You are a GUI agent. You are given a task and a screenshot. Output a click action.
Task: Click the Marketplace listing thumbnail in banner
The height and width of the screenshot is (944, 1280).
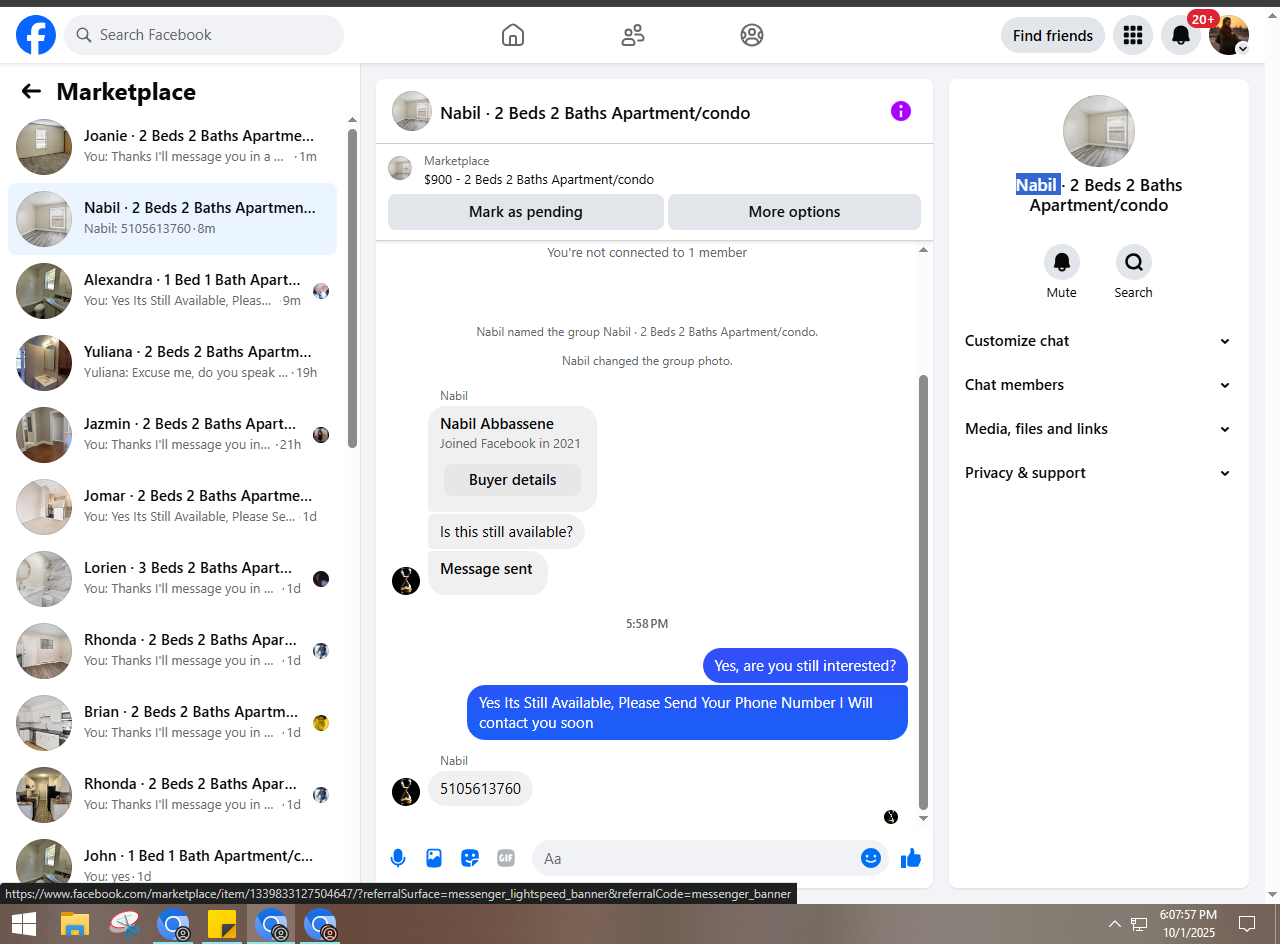coord(400,168)
